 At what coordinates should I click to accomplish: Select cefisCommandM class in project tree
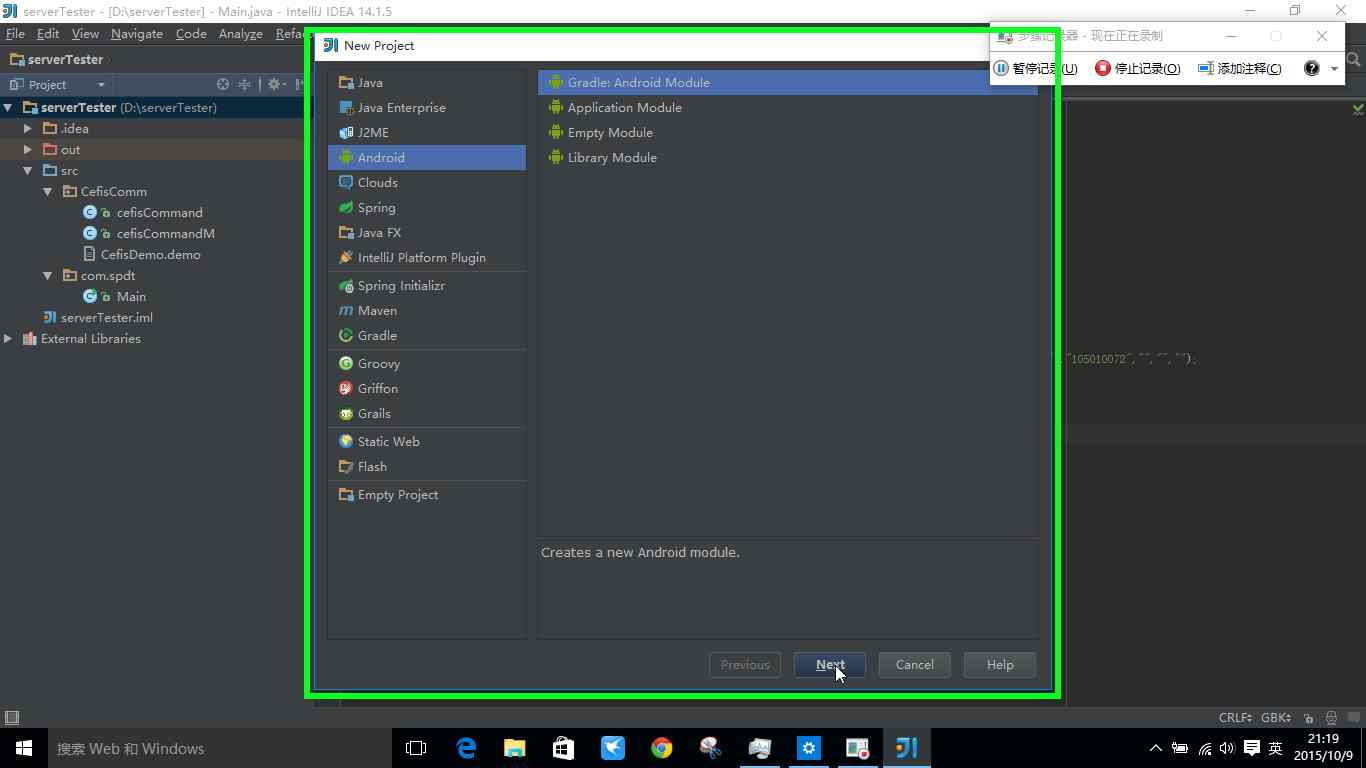pyautogui.click(x=165, y=233)
